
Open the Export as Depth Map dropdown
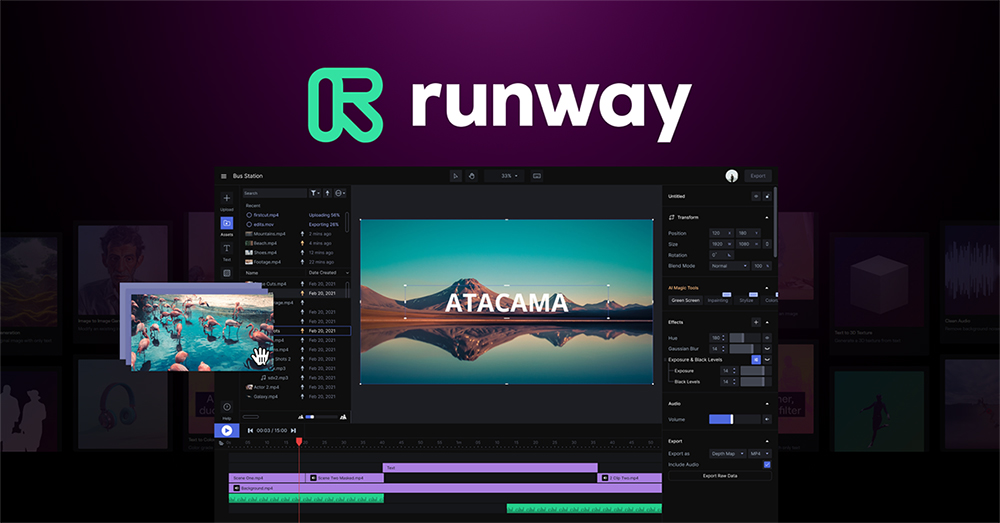pyautogui.click(x=728, y=453)
